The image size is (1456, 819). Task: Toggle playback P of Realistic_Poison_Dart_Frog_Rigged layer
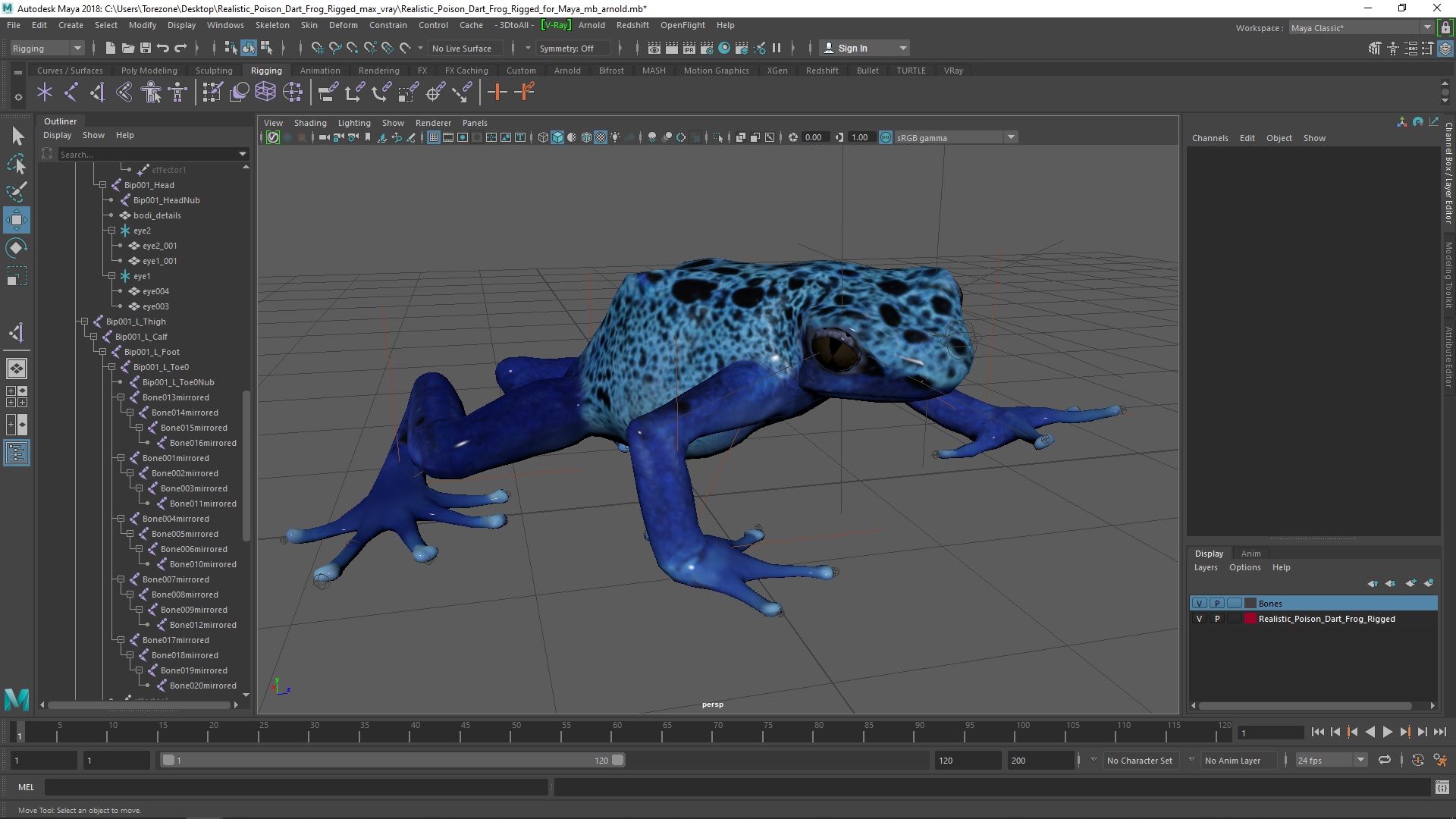point(1217,619)
